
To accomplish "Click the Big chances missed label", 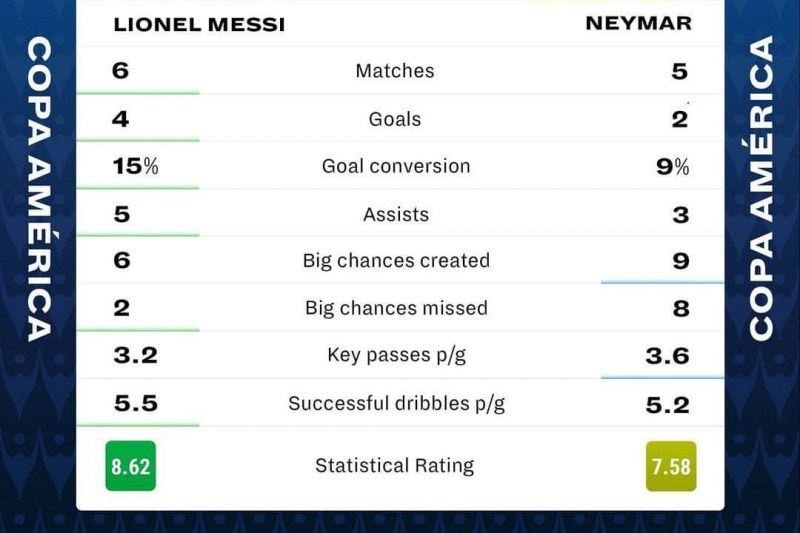I will pos(396,308).
